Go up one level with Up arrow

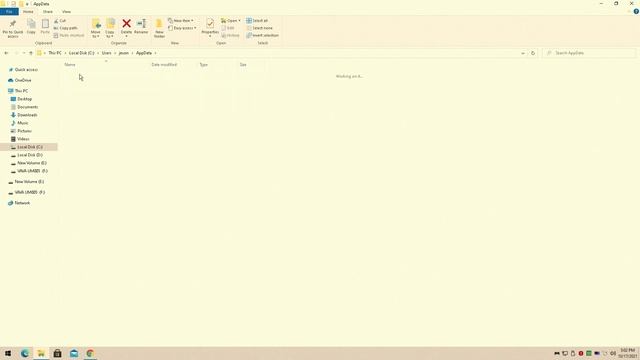click(x=31, y=53)
